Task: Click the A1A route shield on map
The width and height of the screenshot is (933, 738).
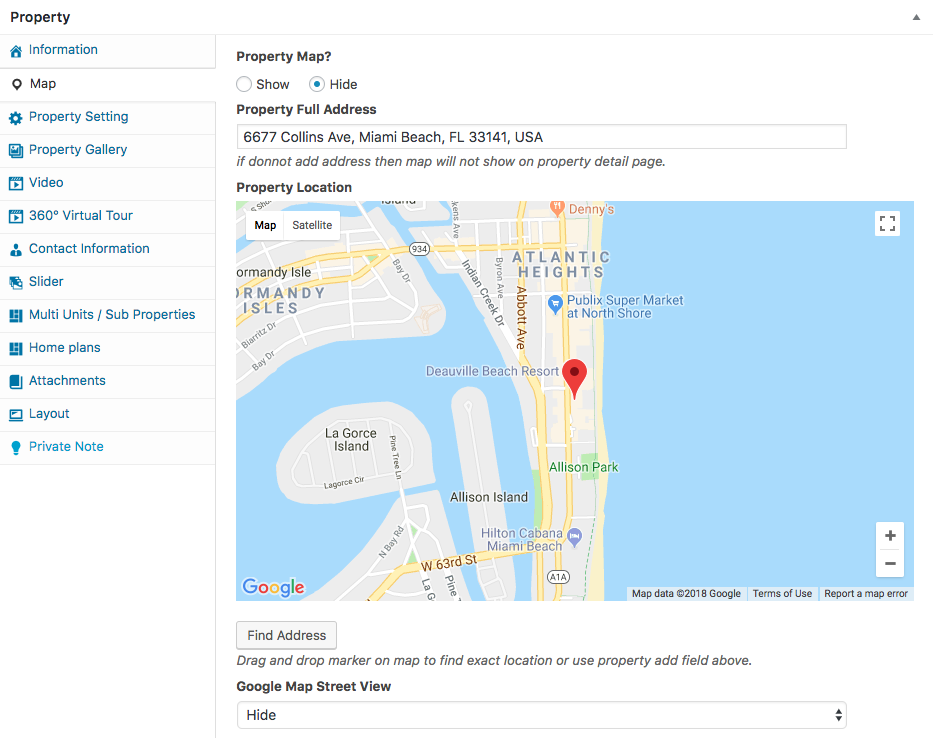Action: coord(558,577)
